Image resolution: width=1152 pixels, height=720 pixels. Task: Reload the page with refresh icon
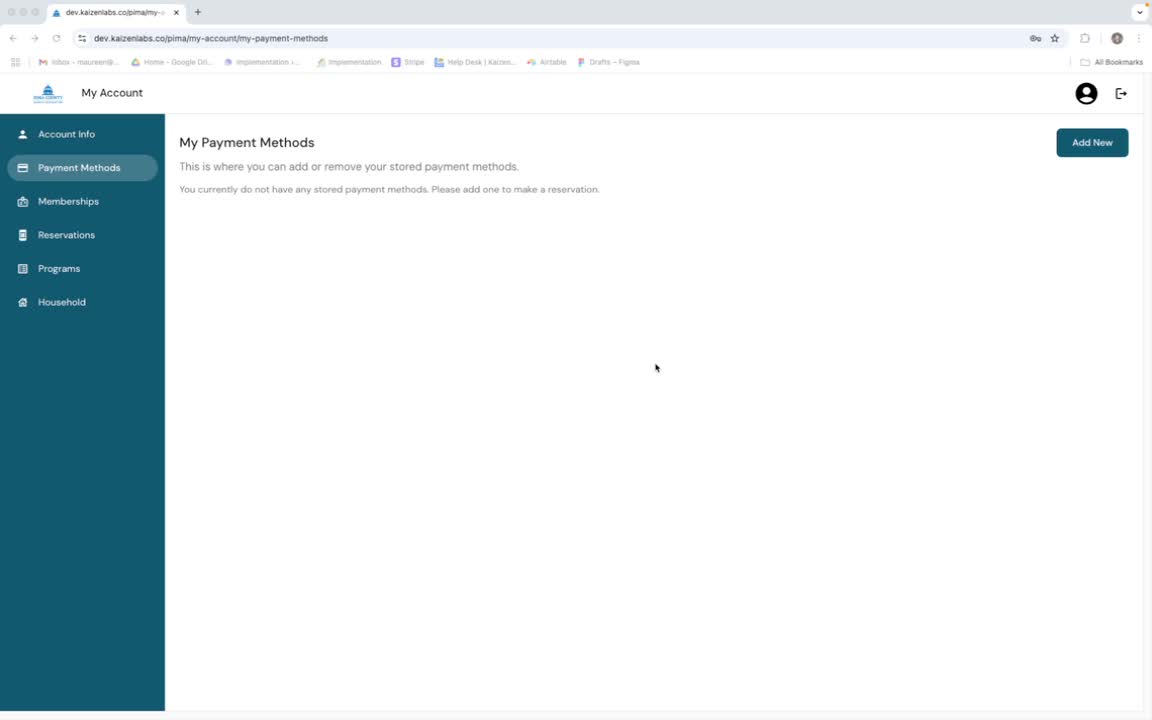(x=56, y=38)
